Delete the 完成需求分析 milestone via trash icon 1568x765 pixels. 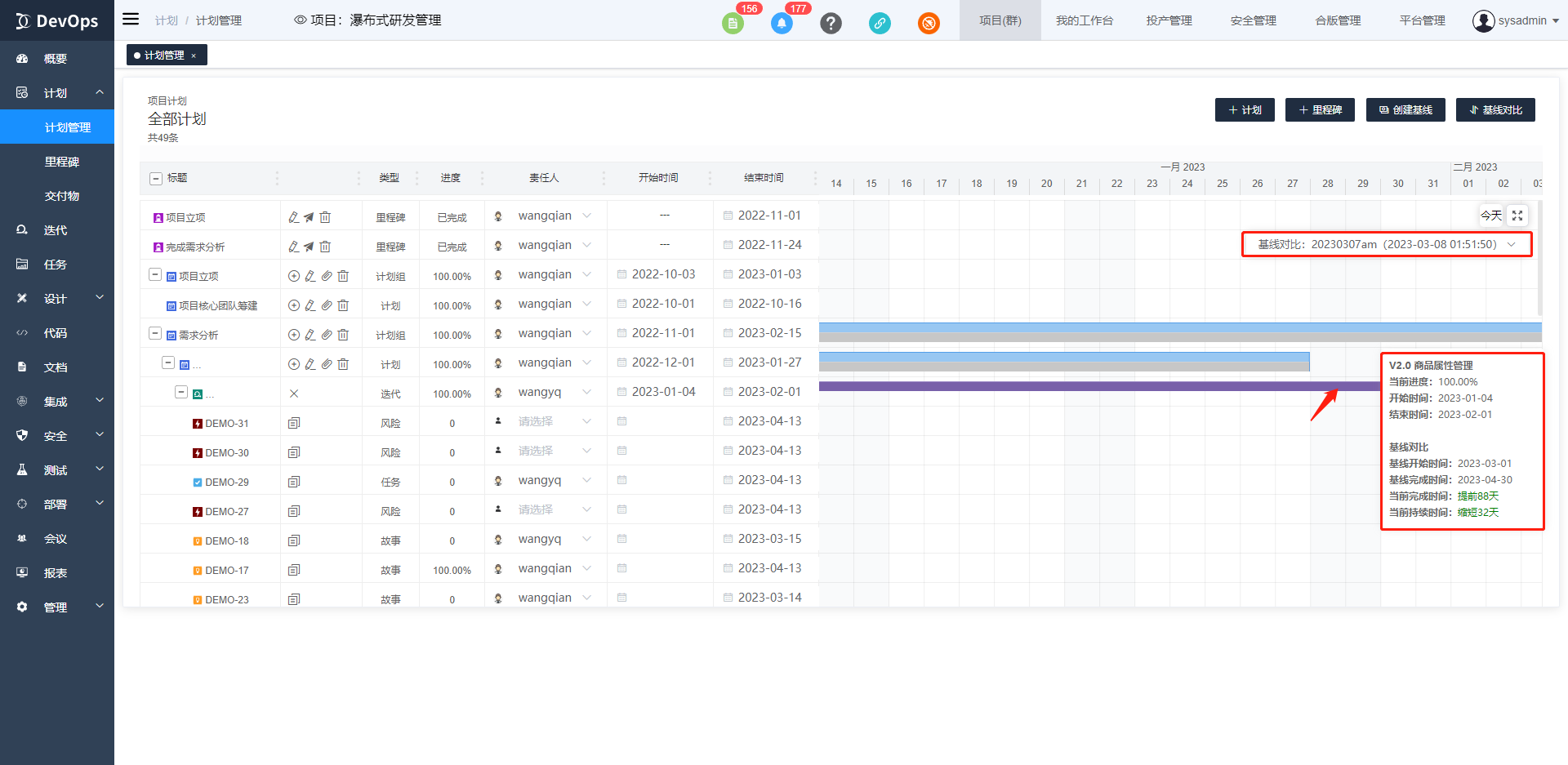(x=325, y=247)
